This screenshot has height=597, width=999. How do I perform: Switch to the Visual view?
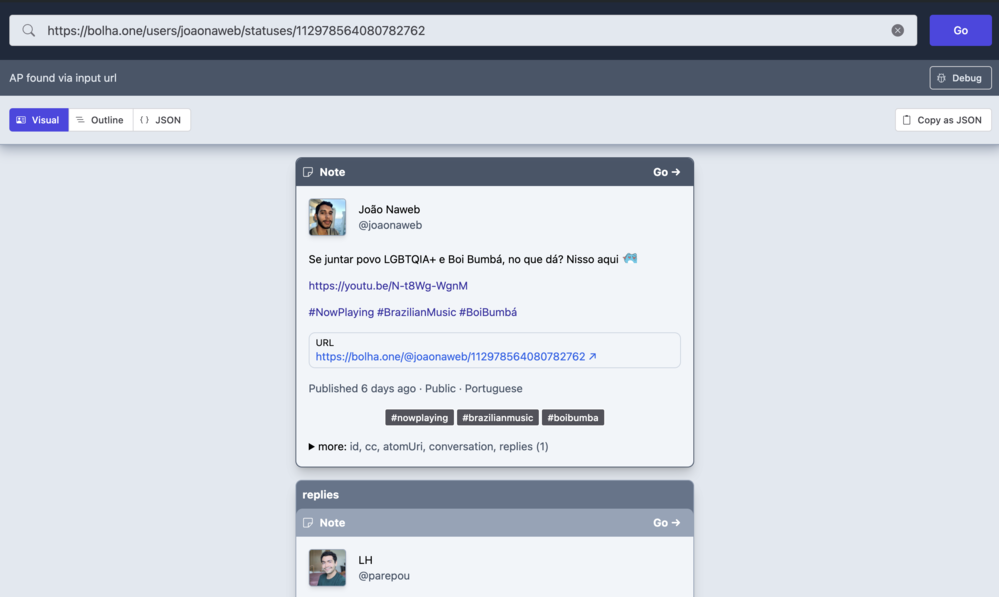39,120
